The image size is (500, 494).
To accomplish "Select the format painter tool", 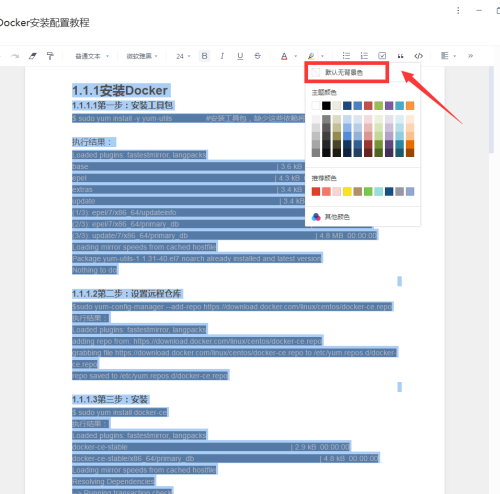I will (x=50, y=56).
